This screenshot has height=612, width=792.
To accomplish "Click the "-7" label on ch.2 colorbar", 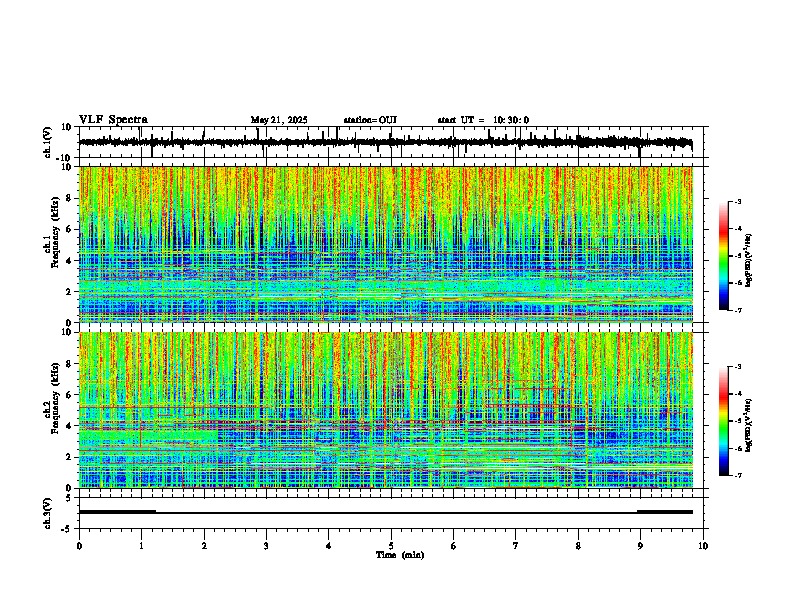I will (x=737, y=475).
